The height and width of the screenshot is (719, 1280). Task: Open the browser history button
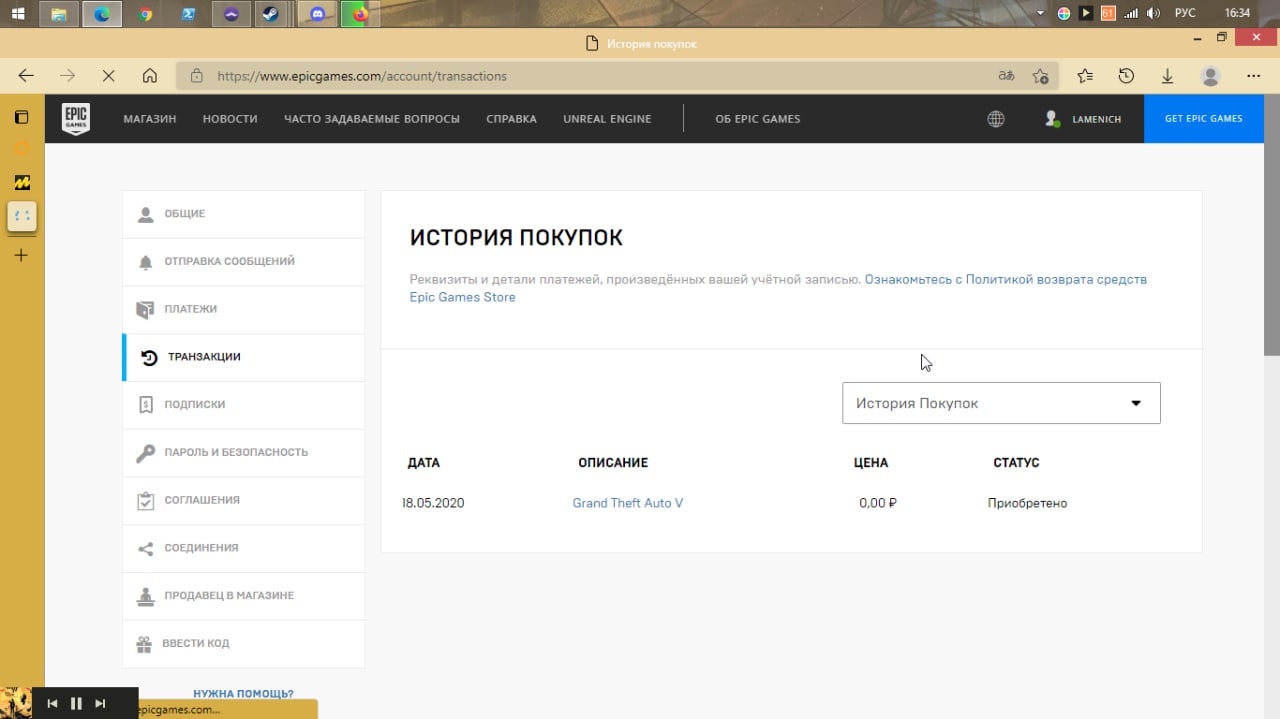(1126, 76)
